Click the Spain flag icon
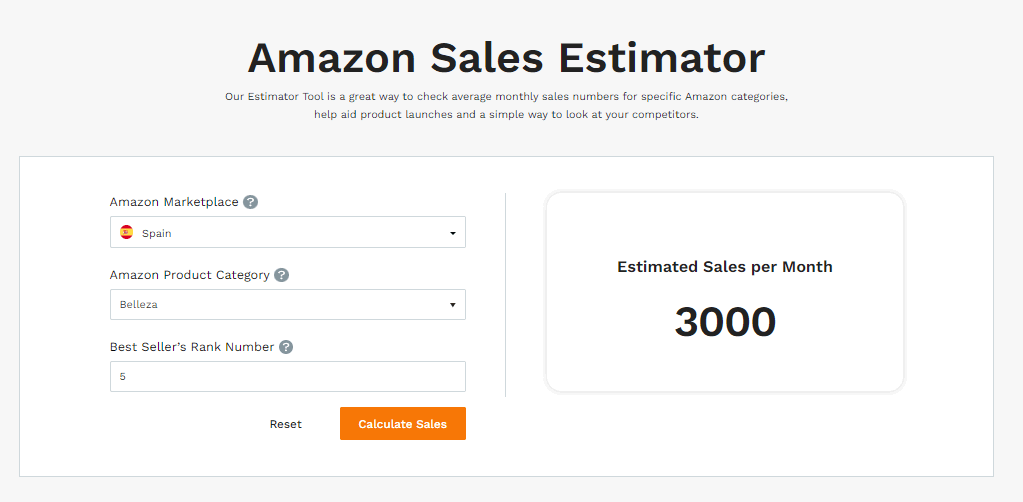Viewport: 1023px width, 502px height. tap(127, 232)
